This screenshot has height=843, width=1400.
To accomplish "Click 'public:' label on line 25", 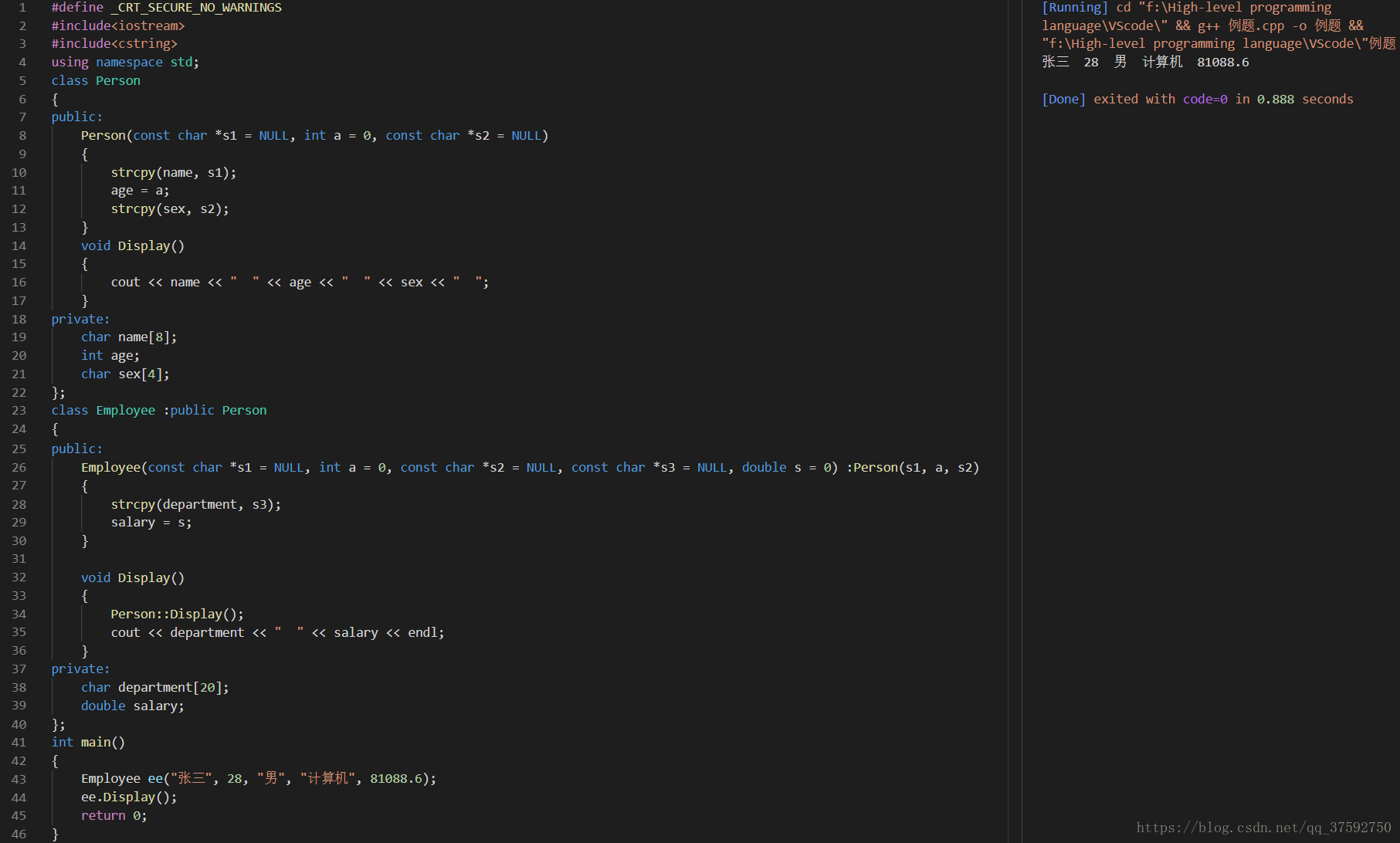I will point(76,449).
